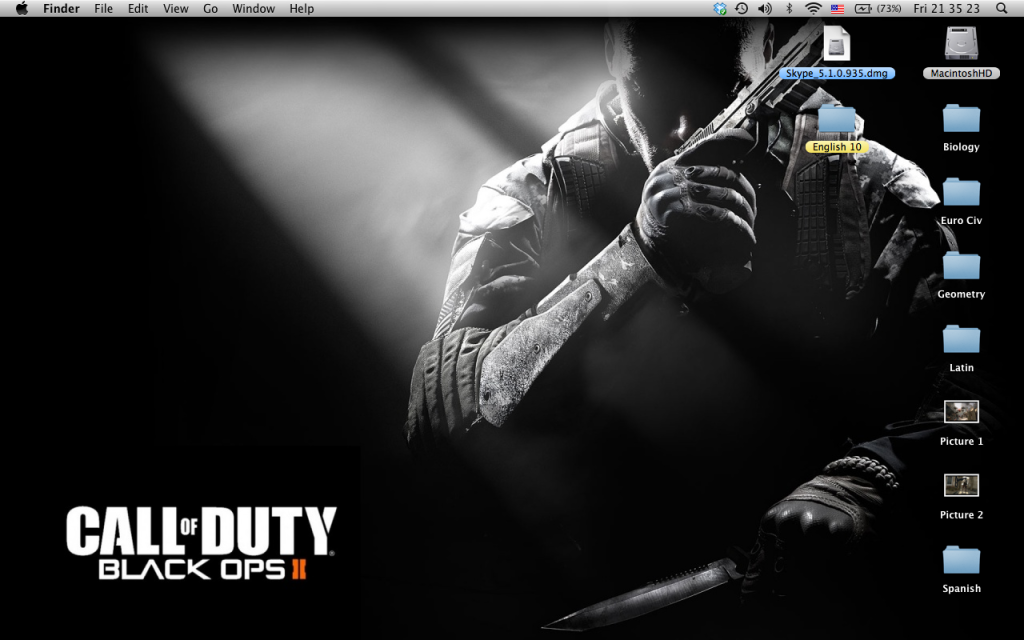
Task: Open the Window menu
Action: (253, 8)
